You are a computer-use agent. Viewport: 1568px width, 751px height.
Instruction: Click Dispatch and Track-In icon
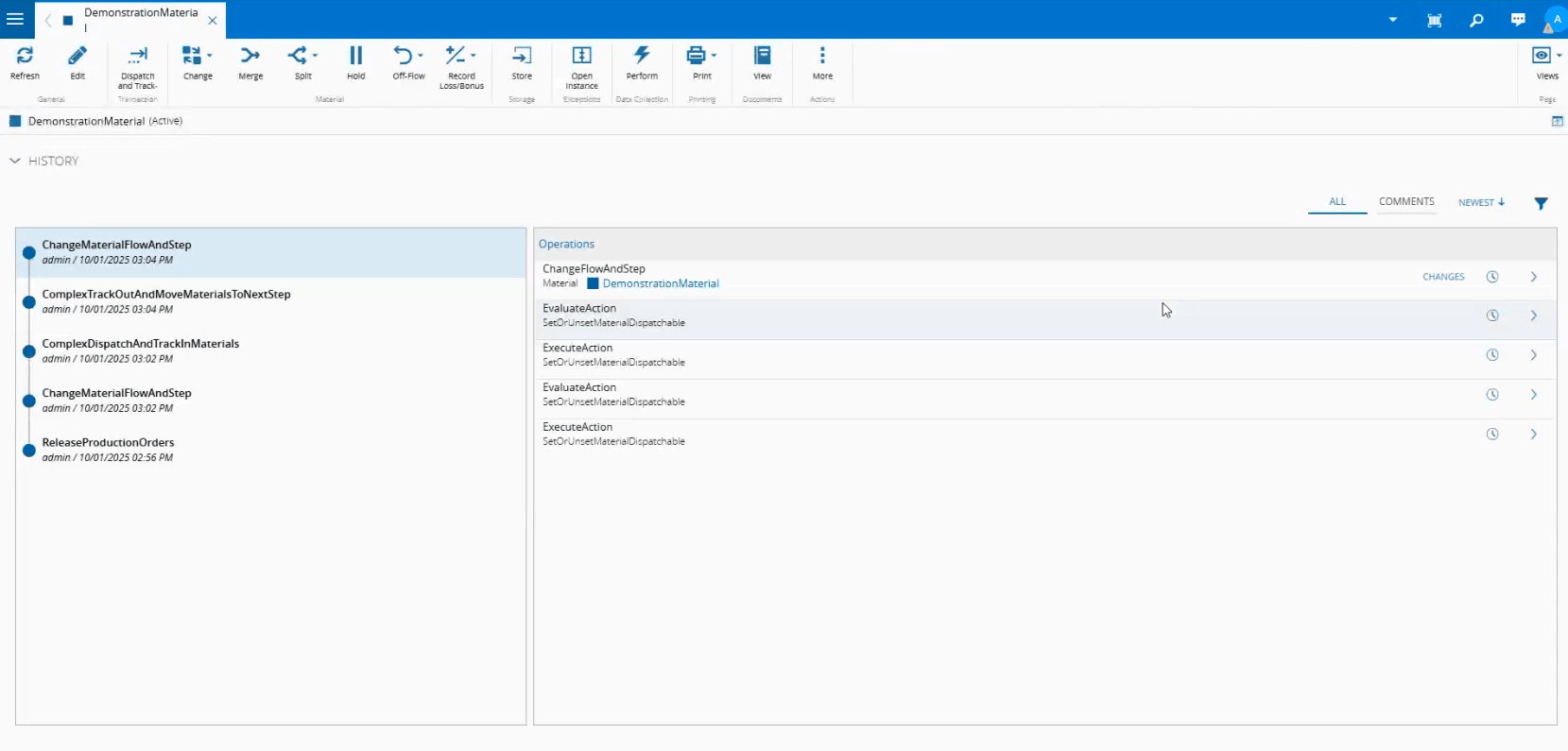[138, 56]
